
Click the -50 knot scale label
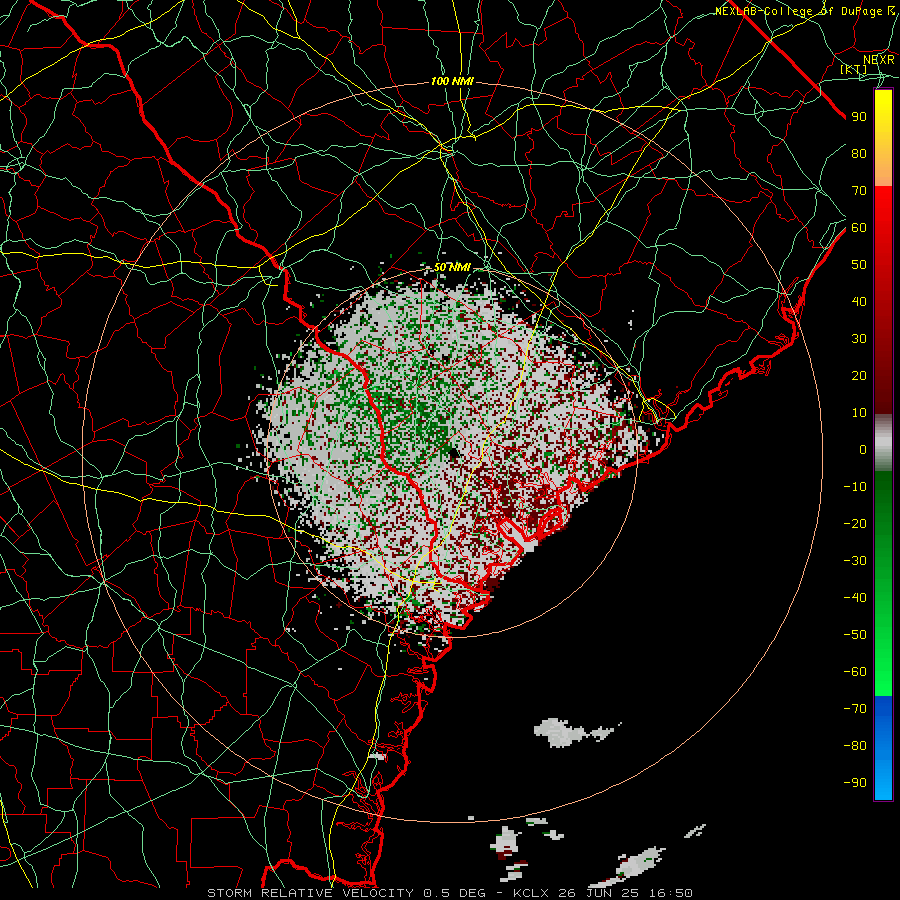point(855,634)
